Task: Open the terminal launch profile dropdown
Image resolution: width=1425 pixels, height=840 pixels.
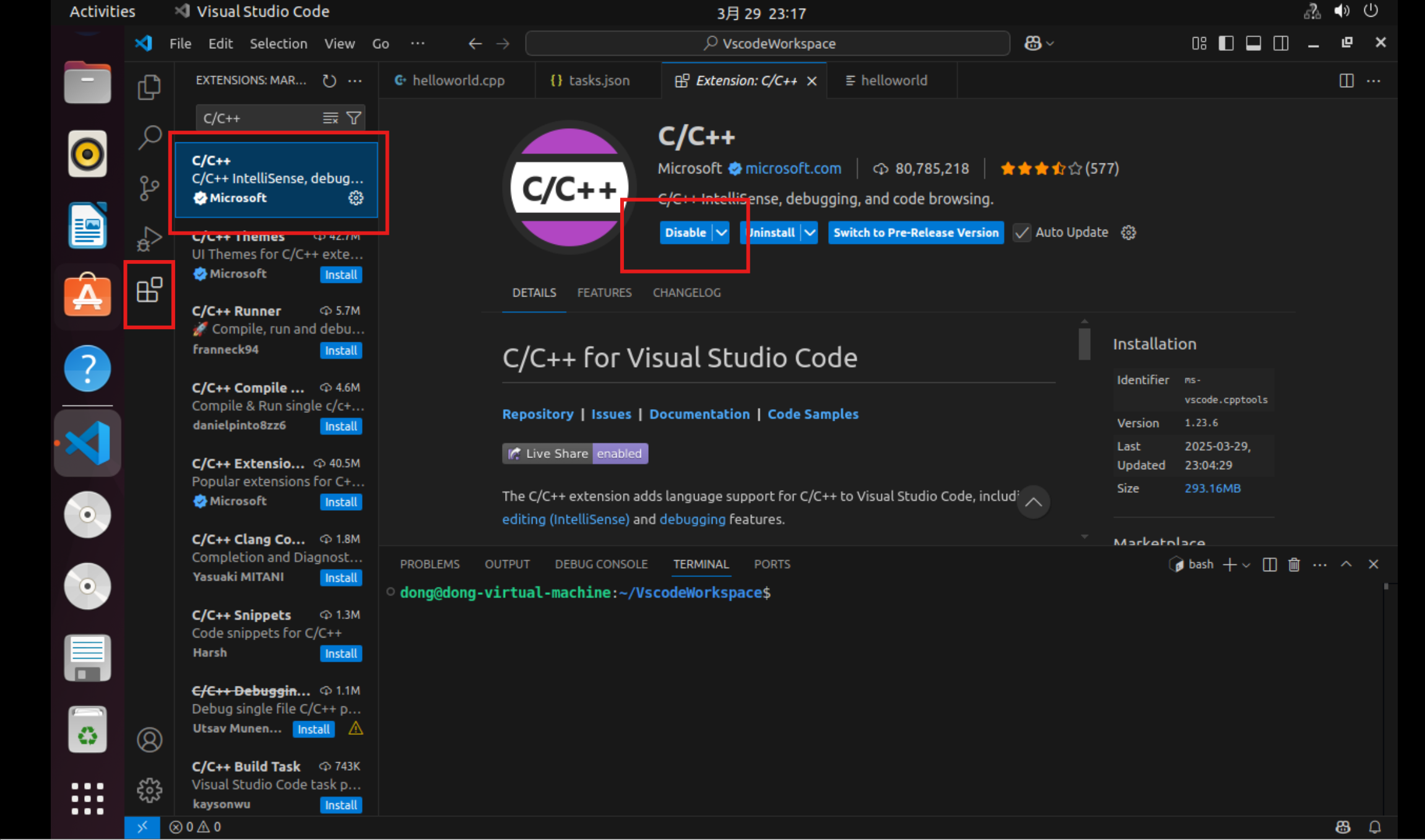Action: [1246, 564]
